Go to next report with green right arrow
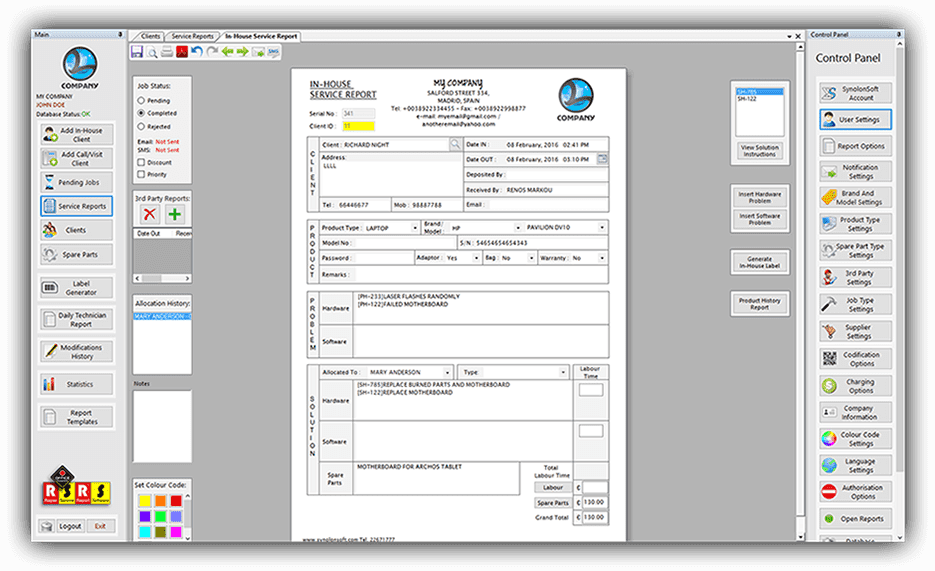 pos(243,52)
